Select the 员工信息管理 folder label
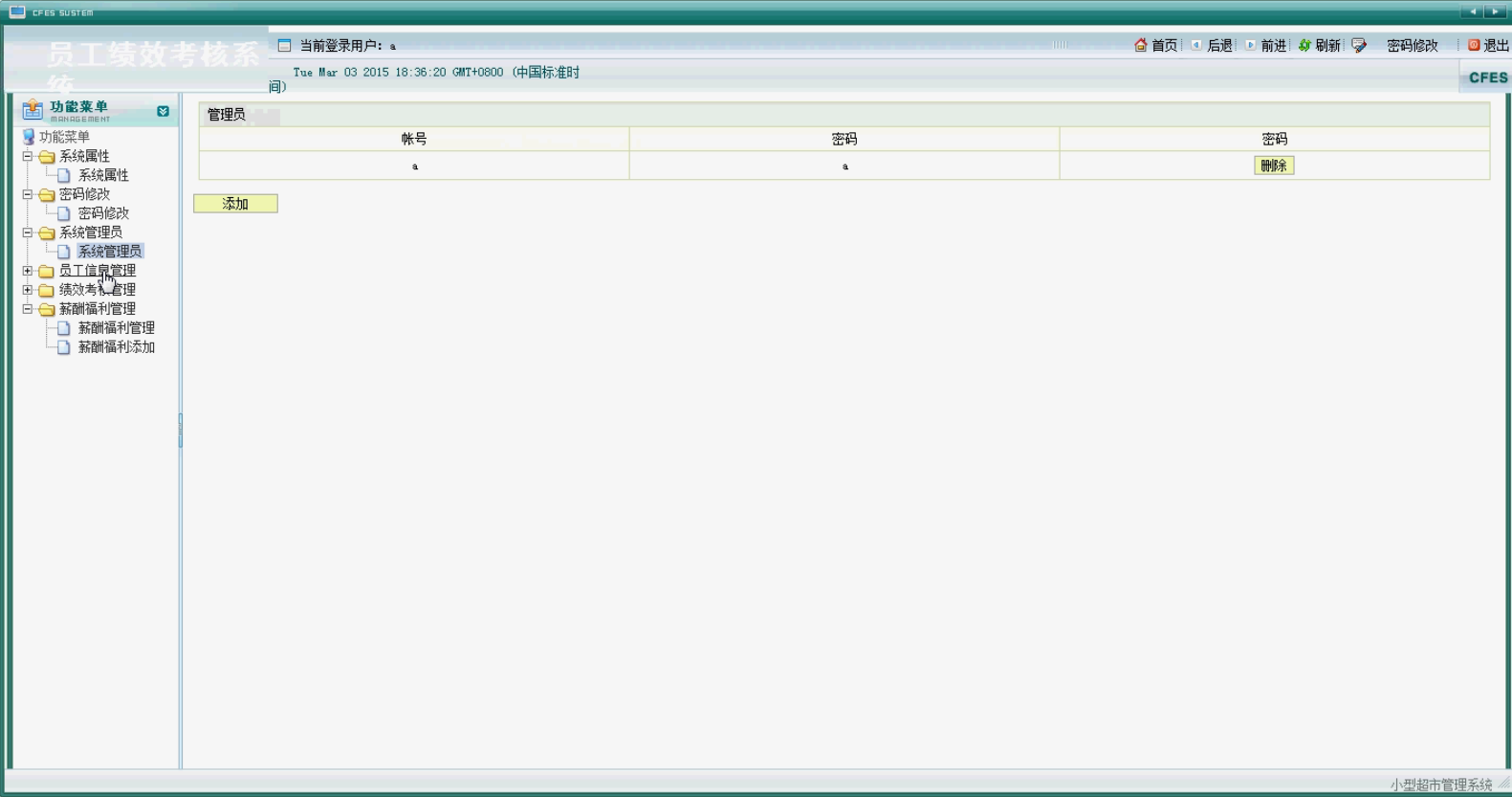The image size is (1512, 797). [98, 271]
